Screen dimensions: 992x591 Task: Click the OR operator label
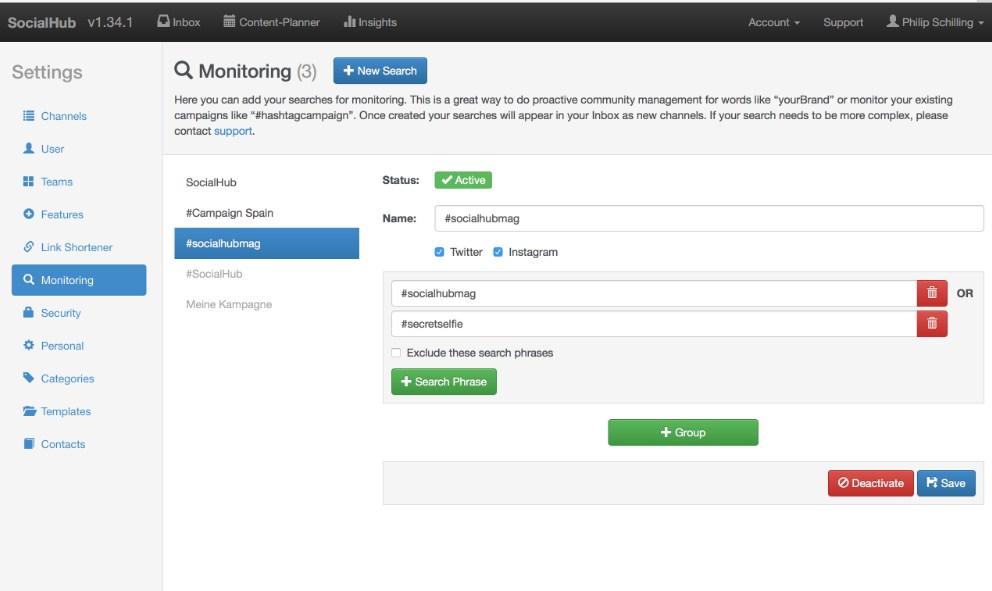pyautogui.click(x=965, y=293)
